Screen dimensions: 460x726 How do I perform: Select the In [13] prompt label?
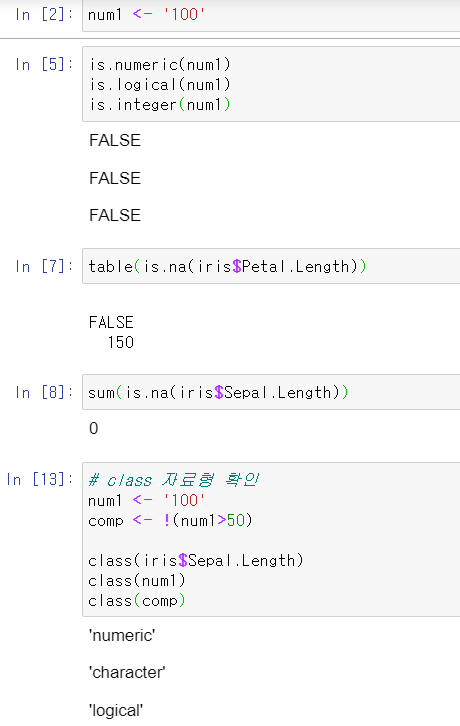[39, 479]
